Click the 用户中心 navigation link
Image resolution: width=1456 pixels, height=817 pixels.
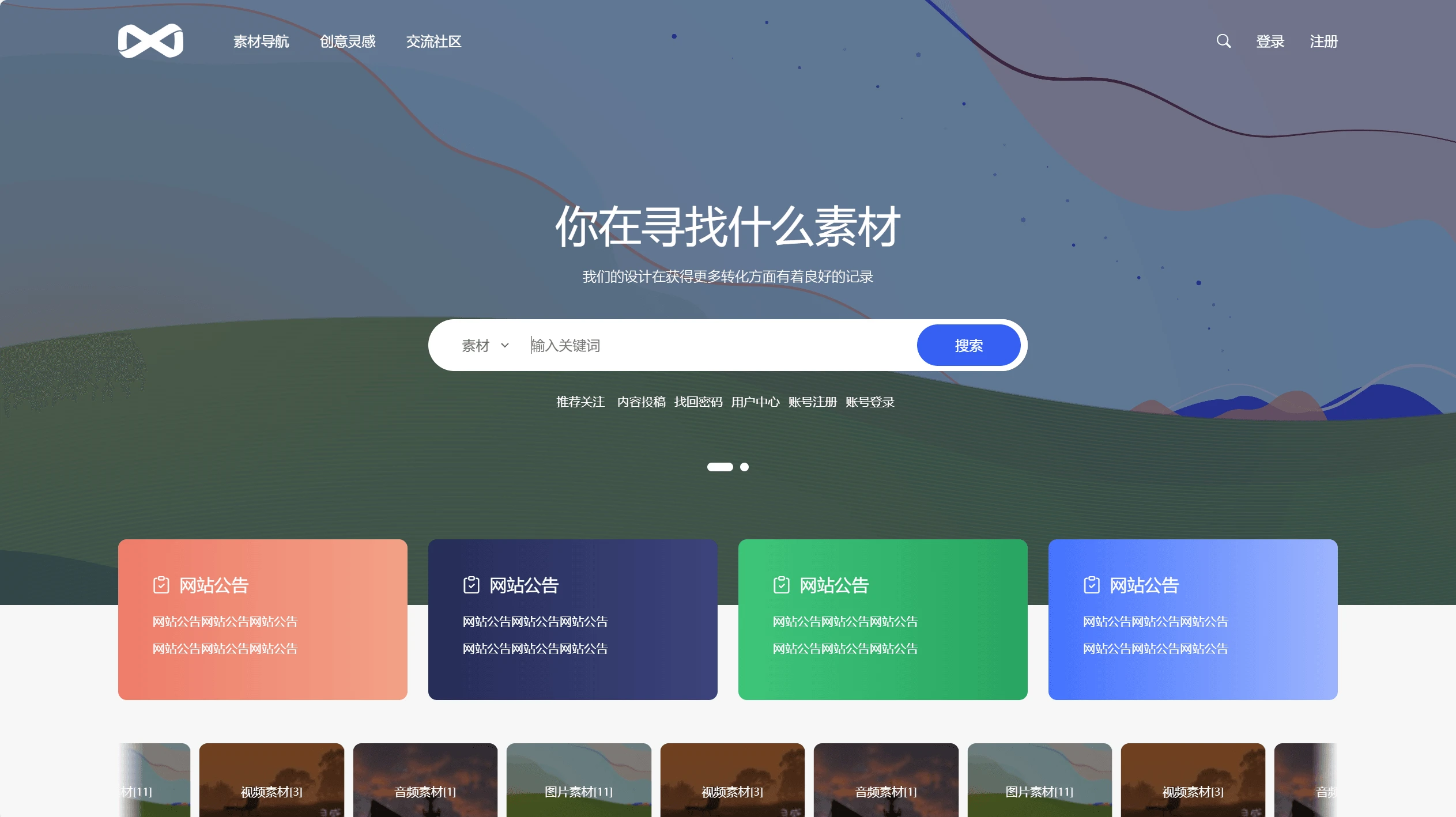755,402
